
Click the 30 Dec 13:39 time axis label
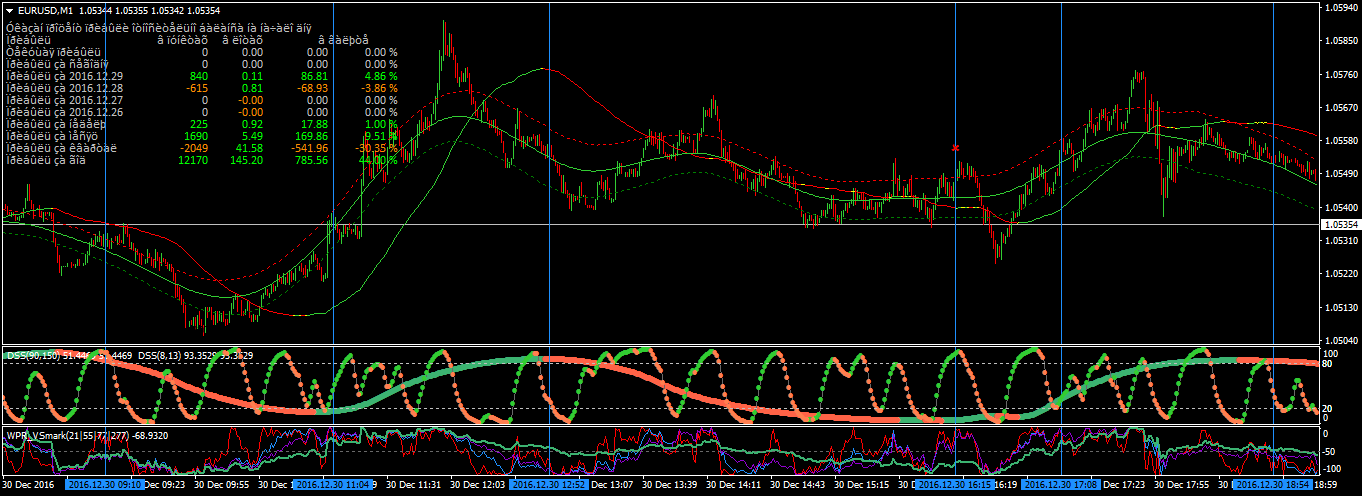coord(670,484)
